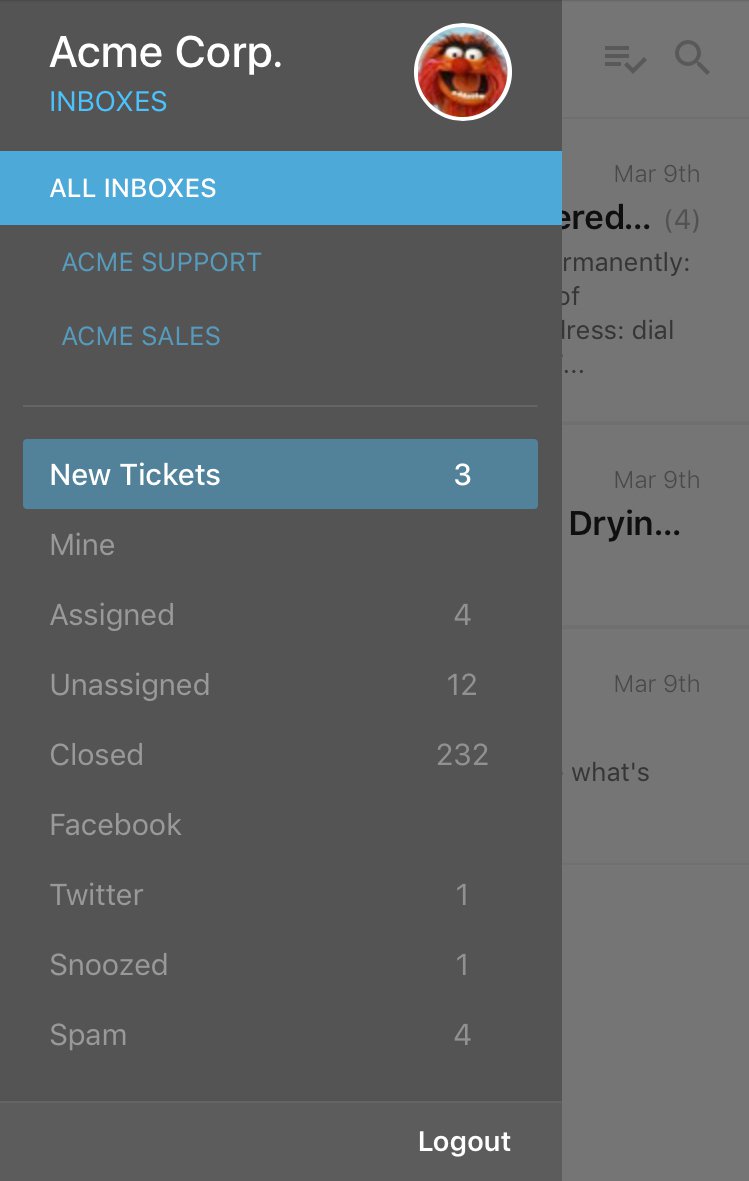Screen dimensions: 749x1181
Task: Click the INBOXES heading under Acme Corp.
Action: pos(109,102)
